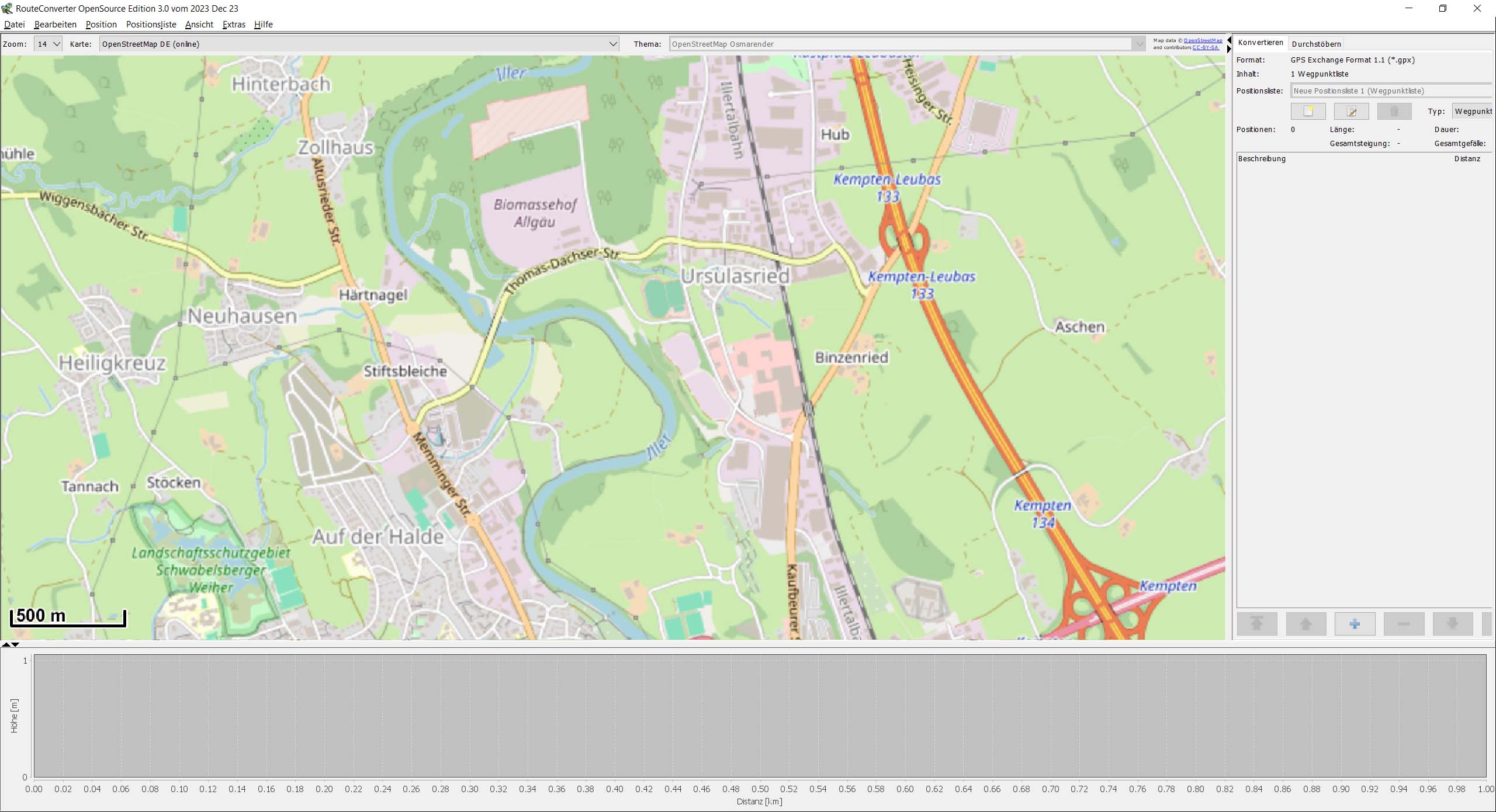Click the RouteConverter app icon in title bar
Image resolution: width=1496 pixels, height=812 pixels.
7,8
